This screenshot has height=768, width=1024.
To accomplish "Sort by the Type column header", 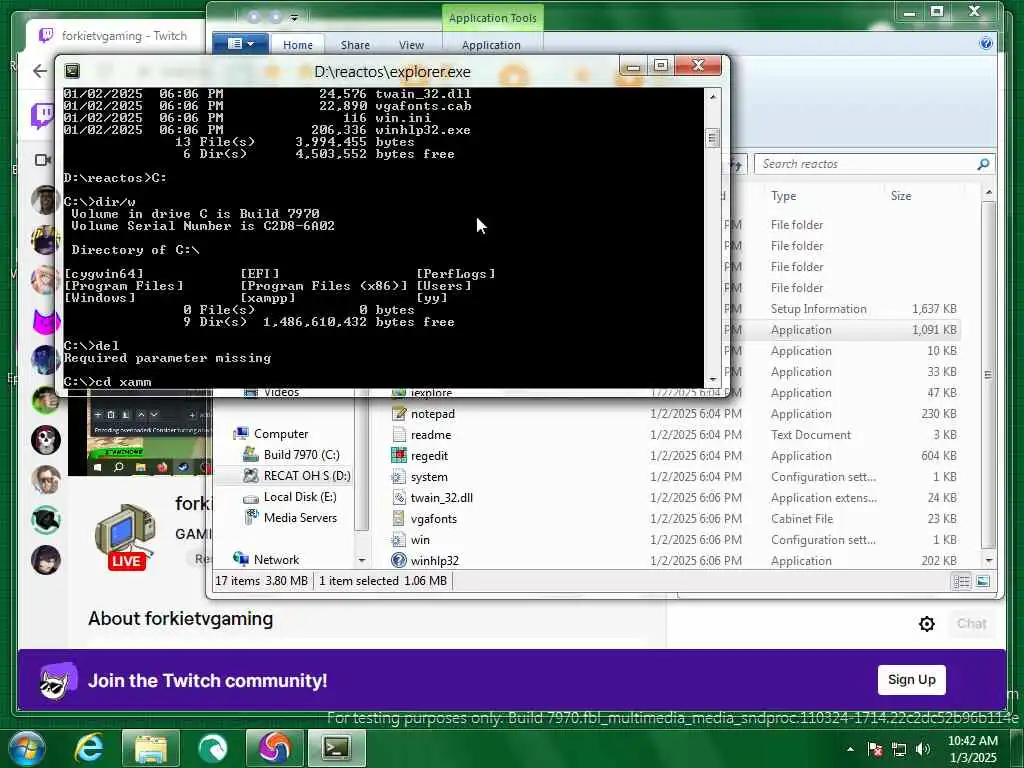I will (x=784, y=196).
